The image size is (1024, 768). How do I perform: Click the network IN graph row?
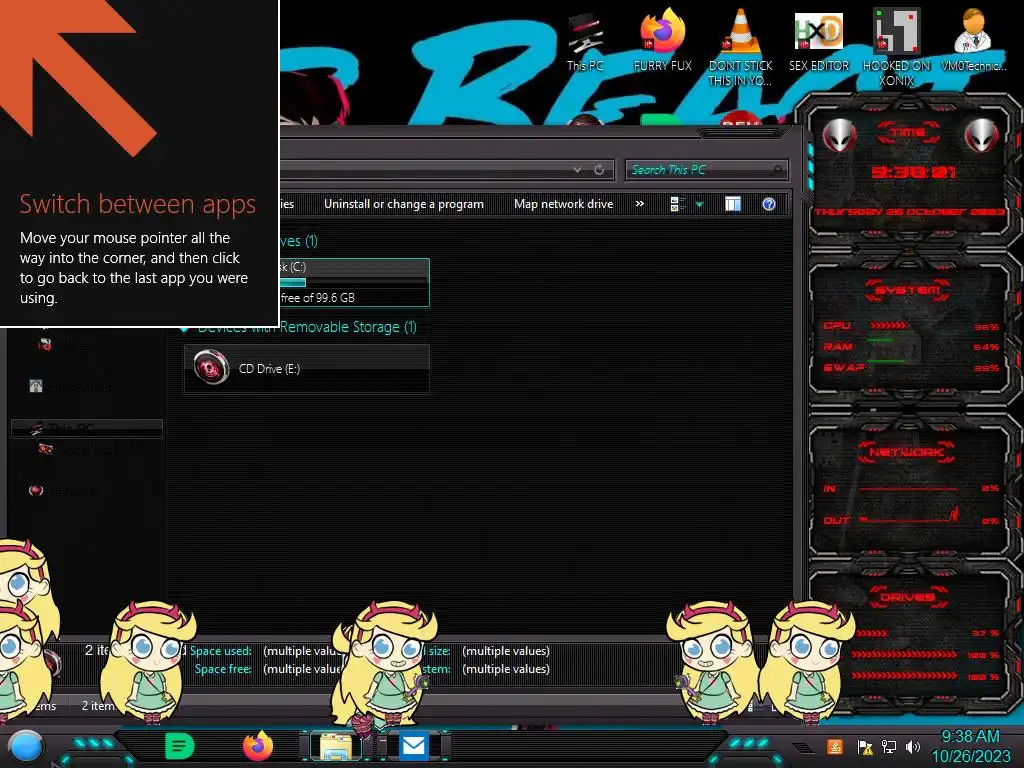[x=911, y=488]
